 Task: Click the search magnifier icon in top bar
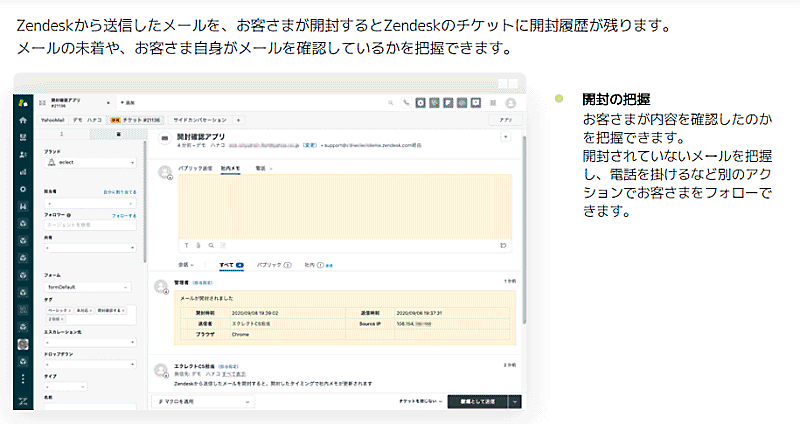point(391,102)
